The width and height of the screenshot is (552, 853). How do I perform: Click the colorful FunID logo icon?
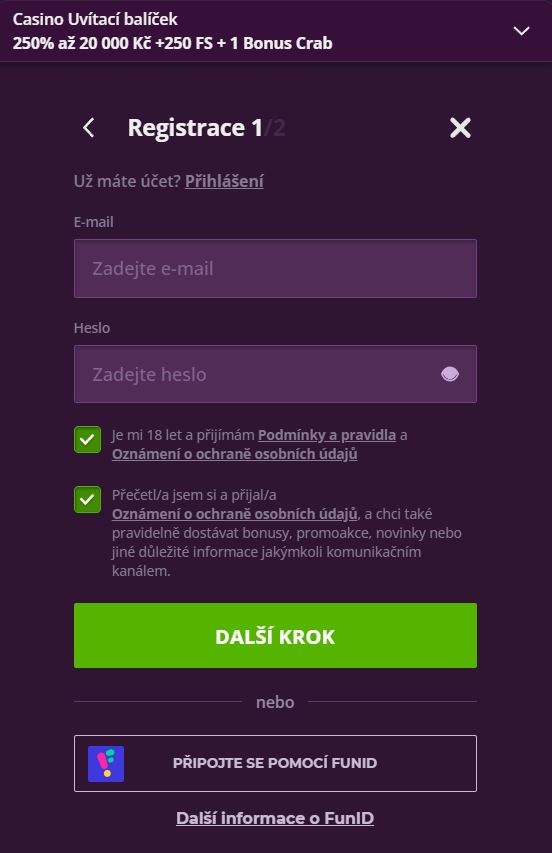point(106,764)
